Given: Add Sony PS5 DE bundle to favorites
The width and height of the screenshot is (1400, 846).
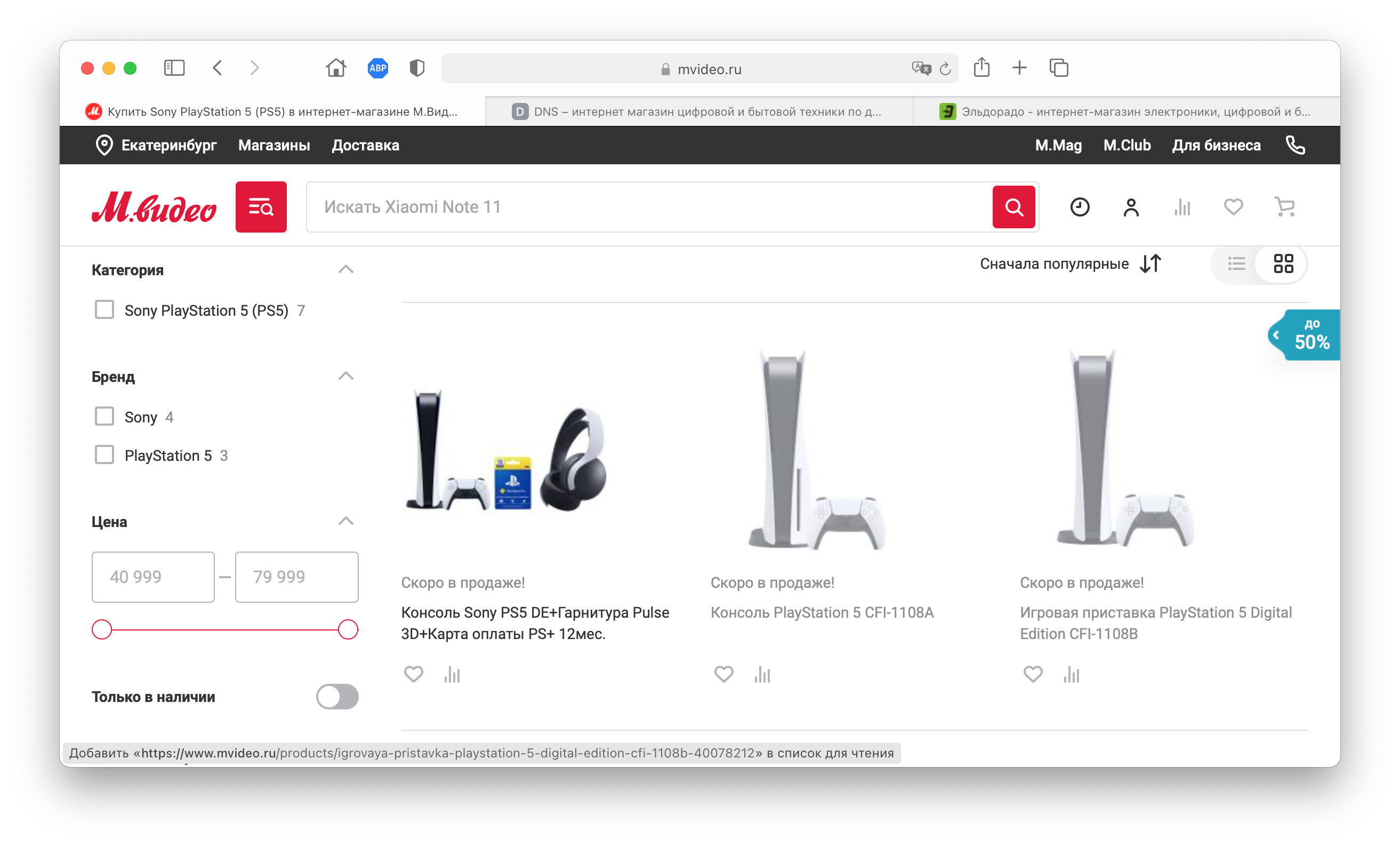Looking at the screenshot, I should tap(414, 674).
